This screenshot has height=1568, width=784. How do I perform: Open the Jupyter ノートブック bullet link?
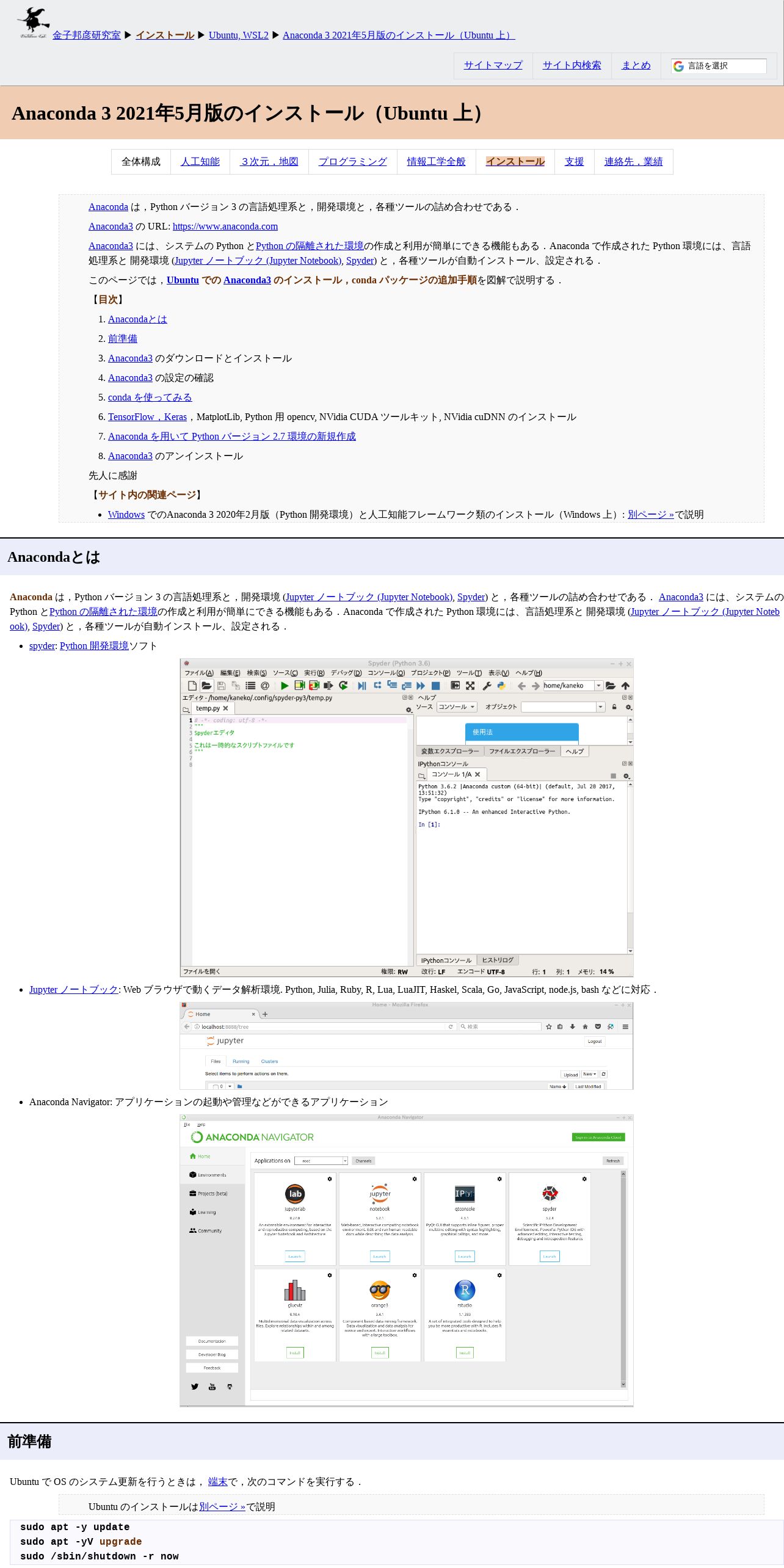point(74,990)
